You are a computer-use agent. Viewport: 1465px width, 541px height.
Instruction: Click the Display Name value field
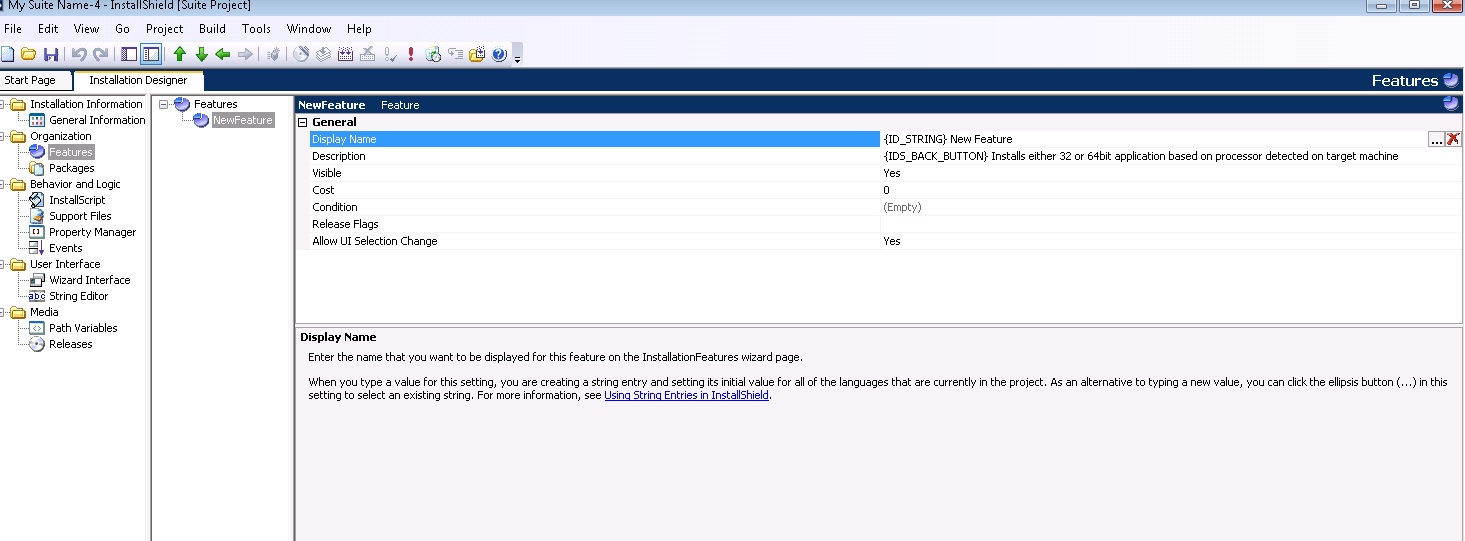pyautogui.click(x=1154, y=139)
